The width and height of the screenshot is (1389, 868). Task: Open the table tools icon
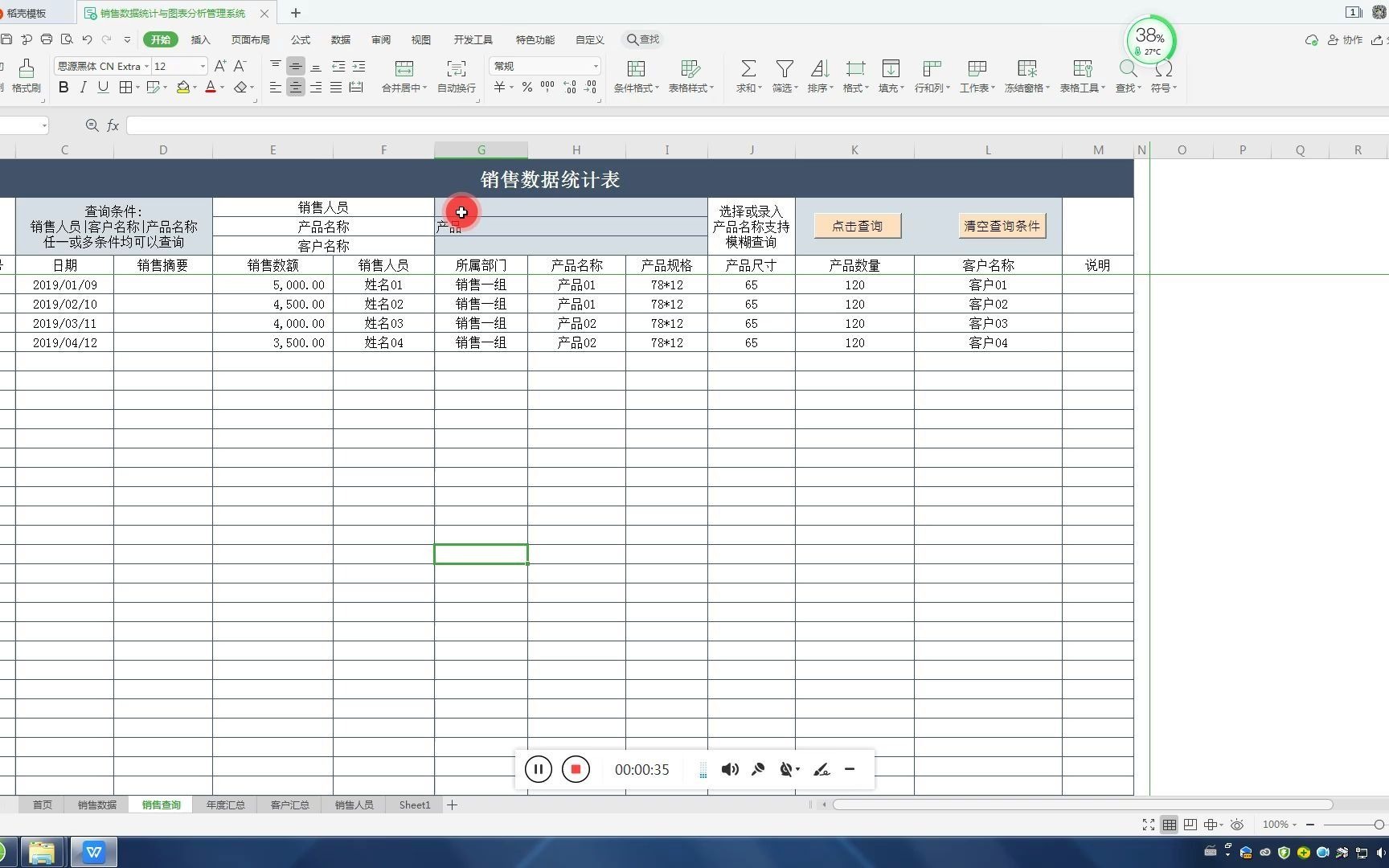click(x=1082, y=69)
